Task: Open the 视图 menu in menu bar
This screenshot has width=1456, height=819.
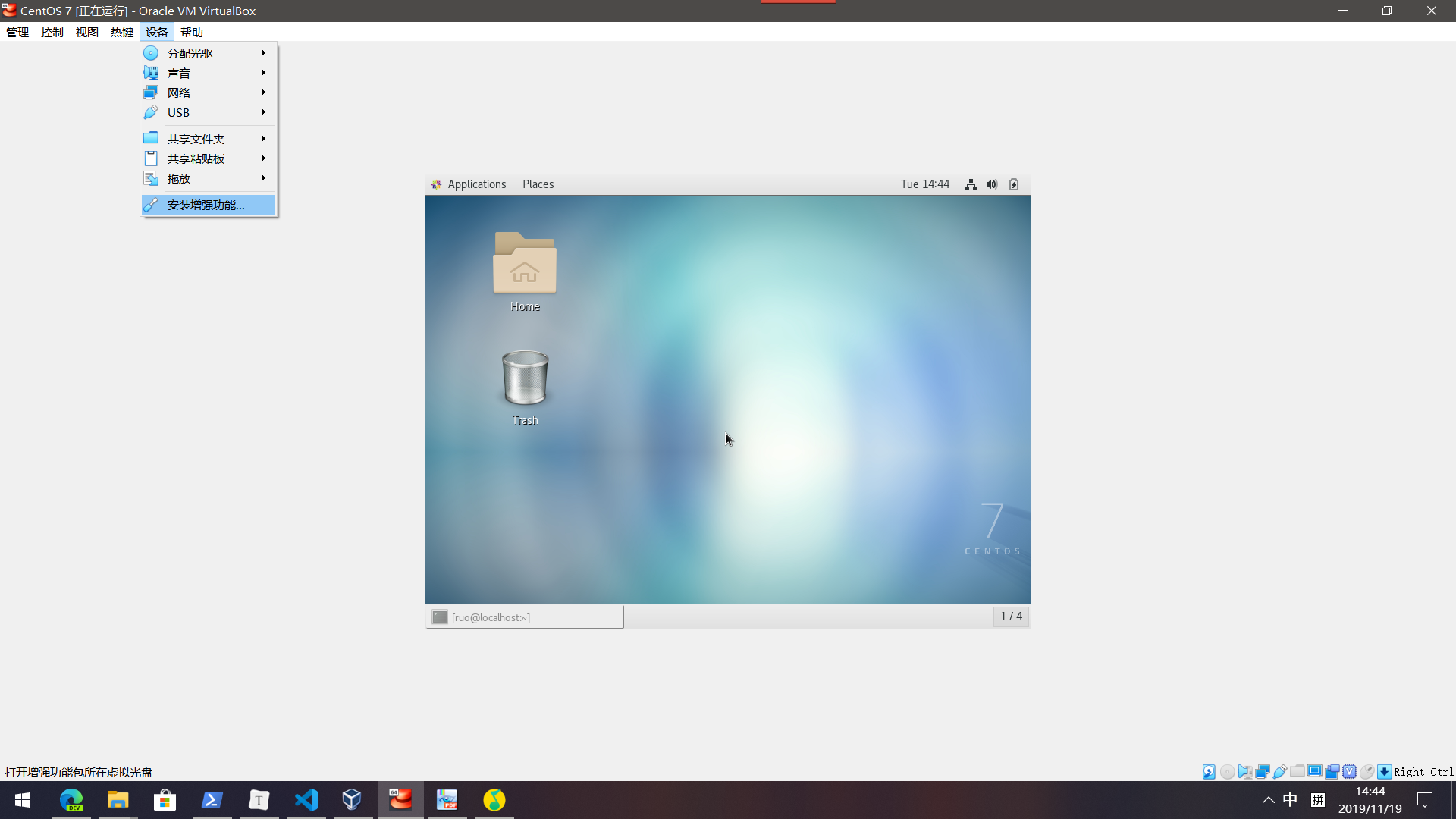Action: [x=86, y=32]
